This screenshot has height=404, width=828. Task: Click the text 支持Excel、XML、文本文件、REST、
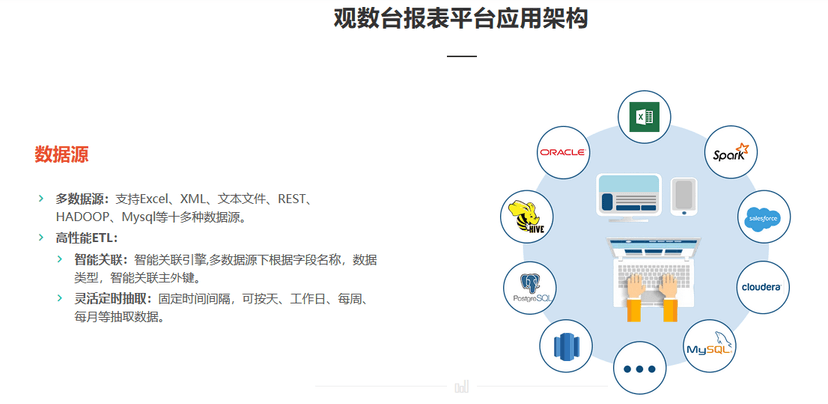[215, 199]
